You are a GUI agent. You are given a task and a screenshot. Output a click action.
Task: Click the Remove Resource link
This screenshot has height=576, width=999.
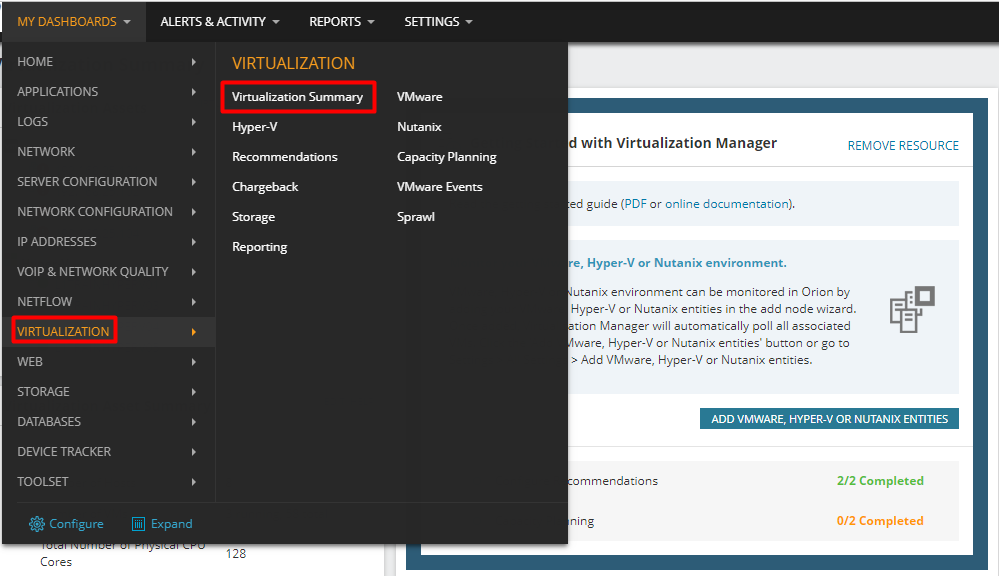tap(903, 145)
